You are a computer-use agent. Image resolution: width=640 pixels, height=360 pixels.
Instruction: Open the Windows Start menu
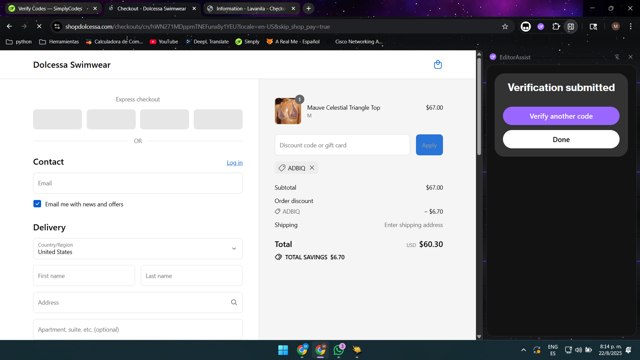283,350
